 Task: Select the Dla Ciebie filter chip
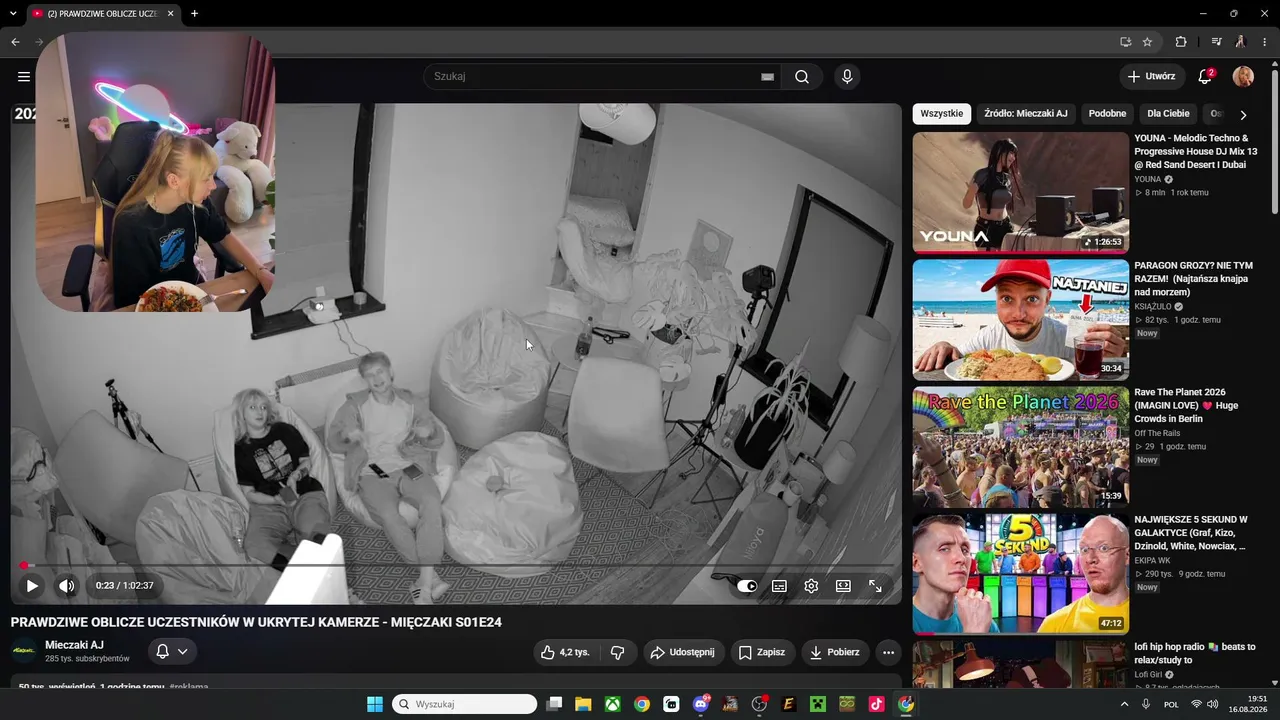(1168, 114)
